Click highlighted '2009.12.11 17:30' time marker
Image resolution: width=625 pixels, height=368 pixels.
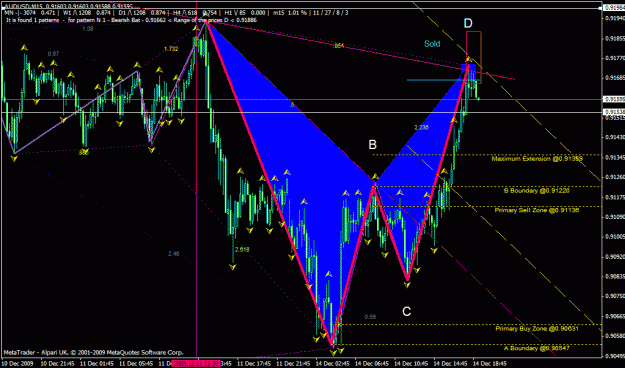196,364
